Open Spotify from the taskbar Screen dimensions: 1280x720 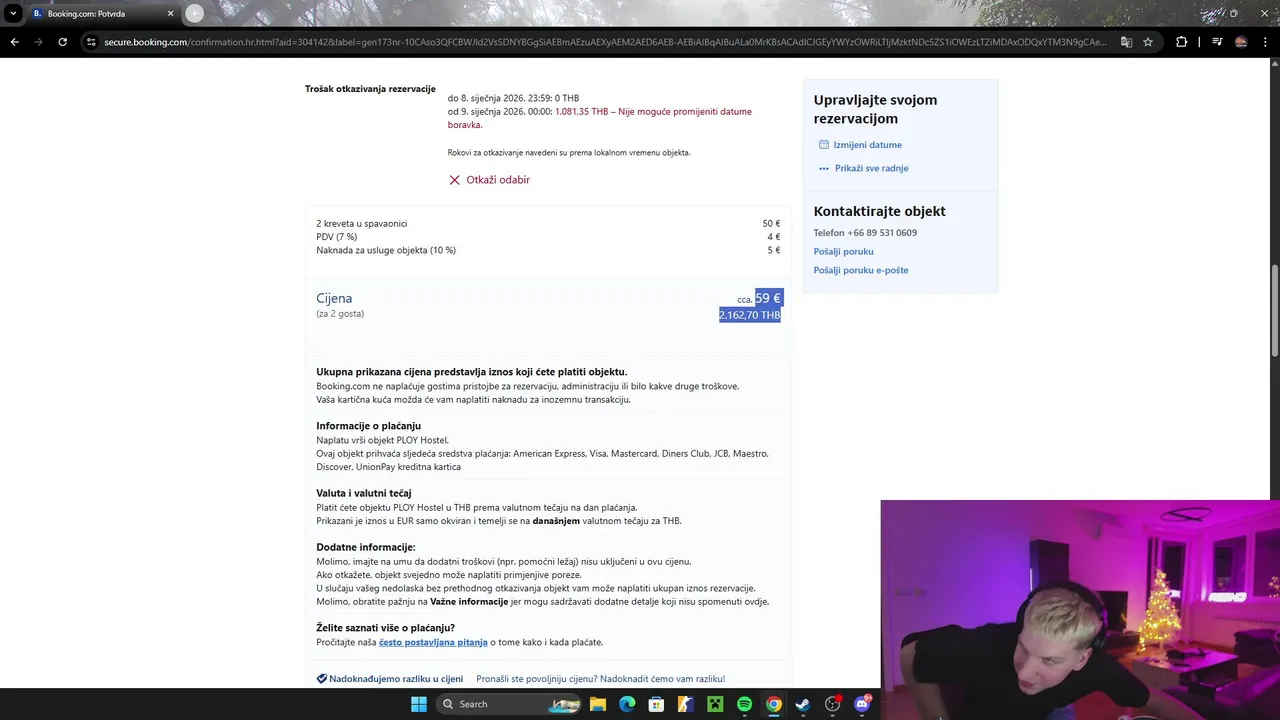tap(744, 704)
